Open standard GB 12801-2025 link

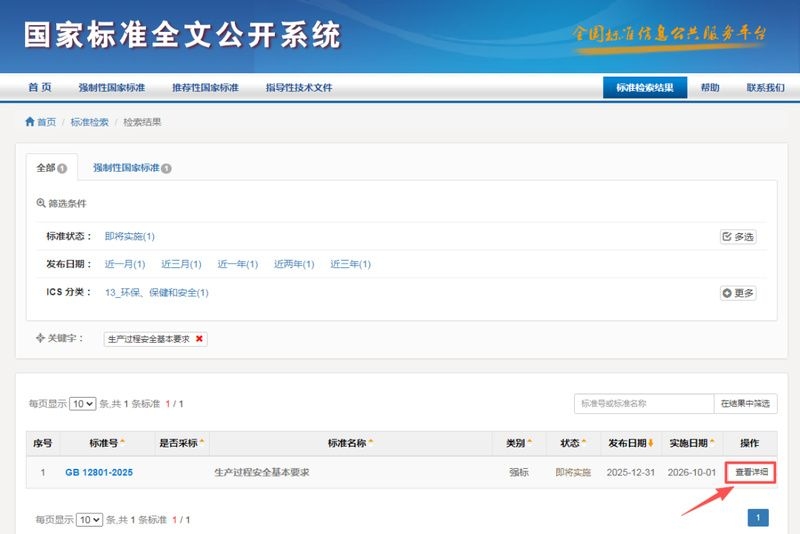[99, 472]
